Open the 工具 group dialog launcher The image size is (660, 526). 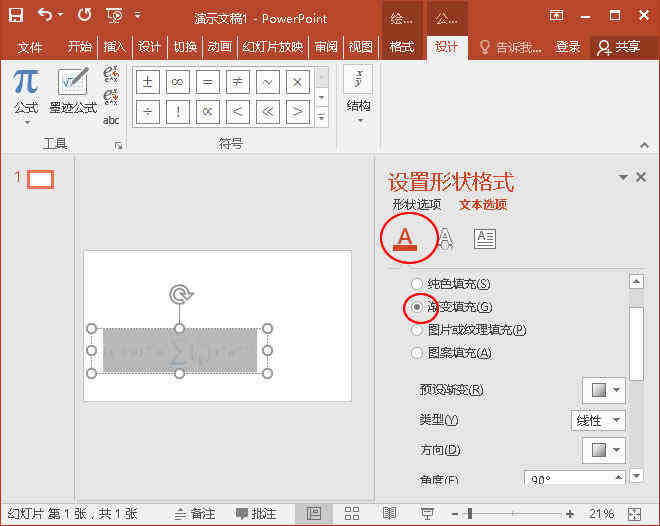(118, 146)
